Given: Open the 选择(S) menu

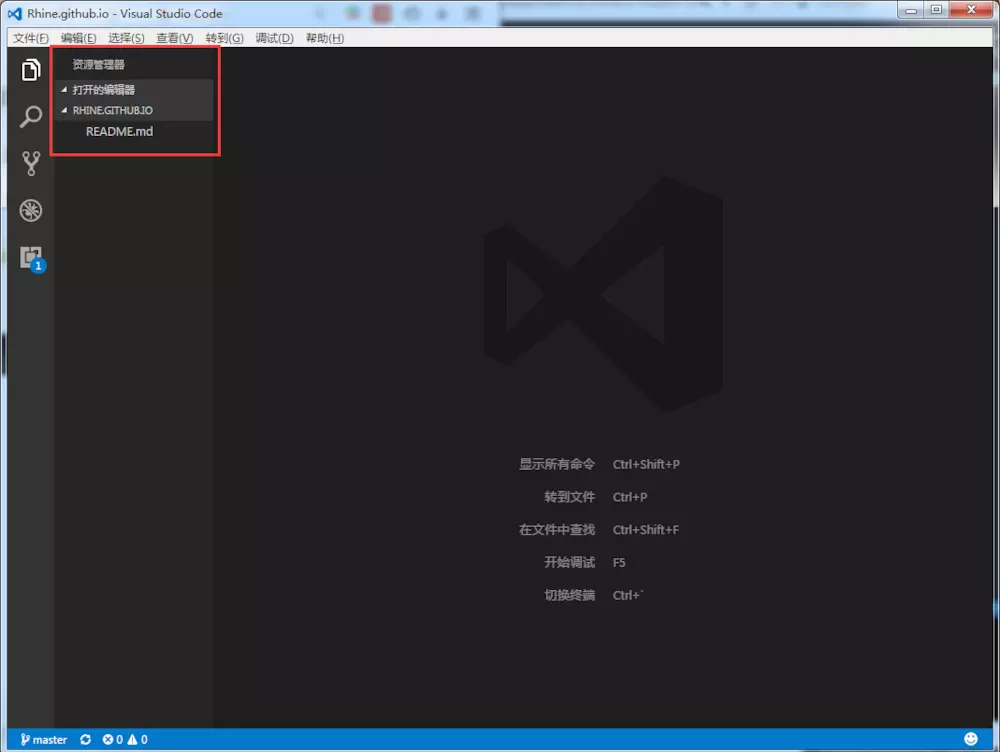Looking at the screenshot, I should 126,38.
